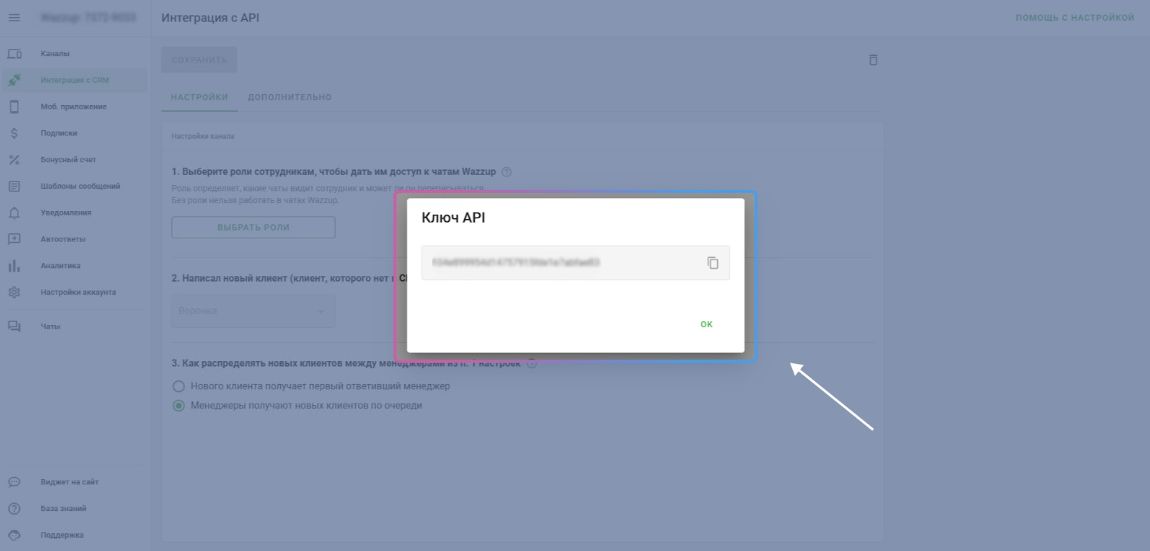Click the Уведомления bell icon
The width and height of the screenshot is (1150, 551).
pos(14,213)
